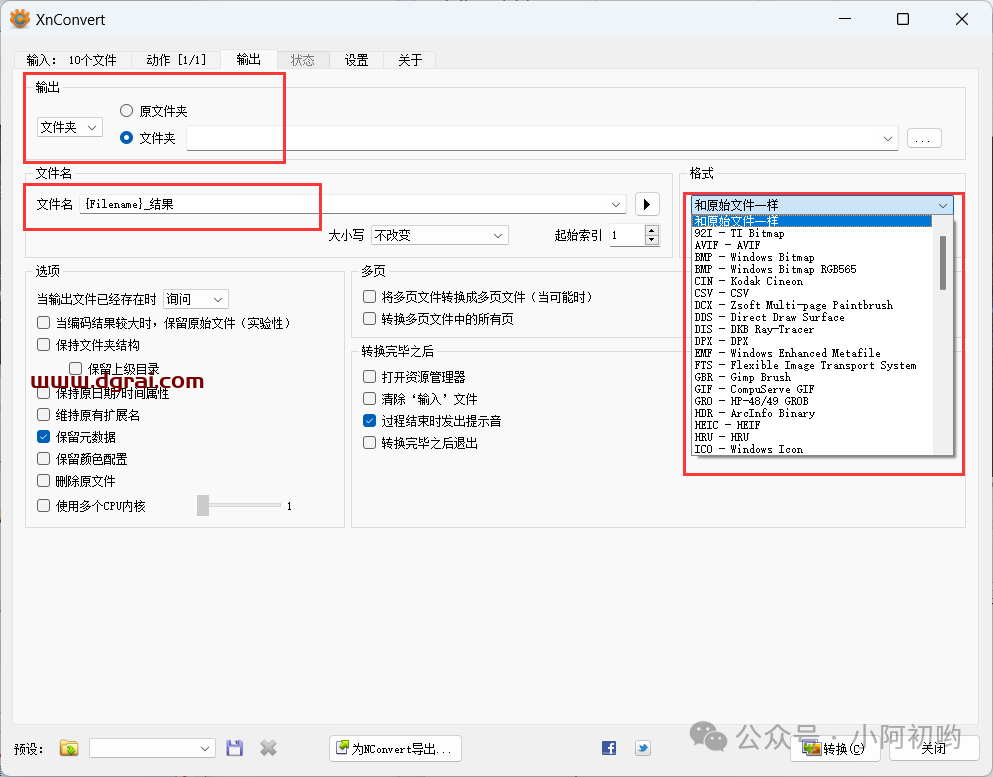Enable 转换完毕之后退出 checkbox
The height and width of the screenshot is (777, 993).
[x=369, y=443]
